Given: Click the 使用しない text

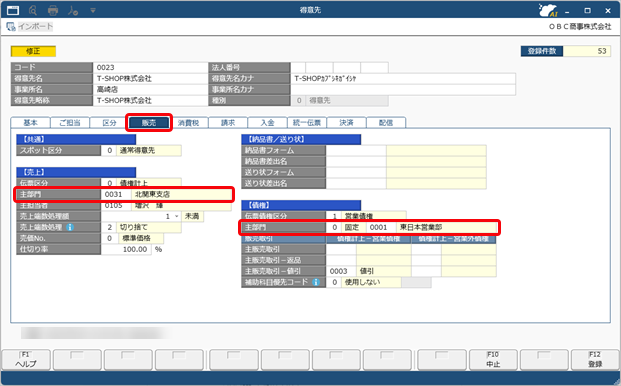Looking at the screenshot, I should pos(362,282).
